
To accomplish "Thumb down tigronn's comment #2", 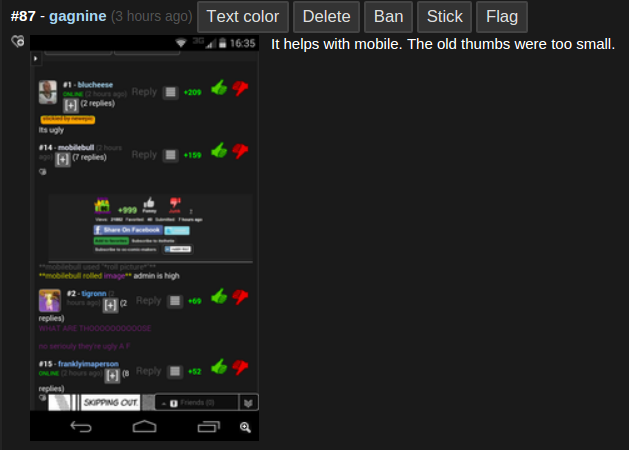I will 240,298.
